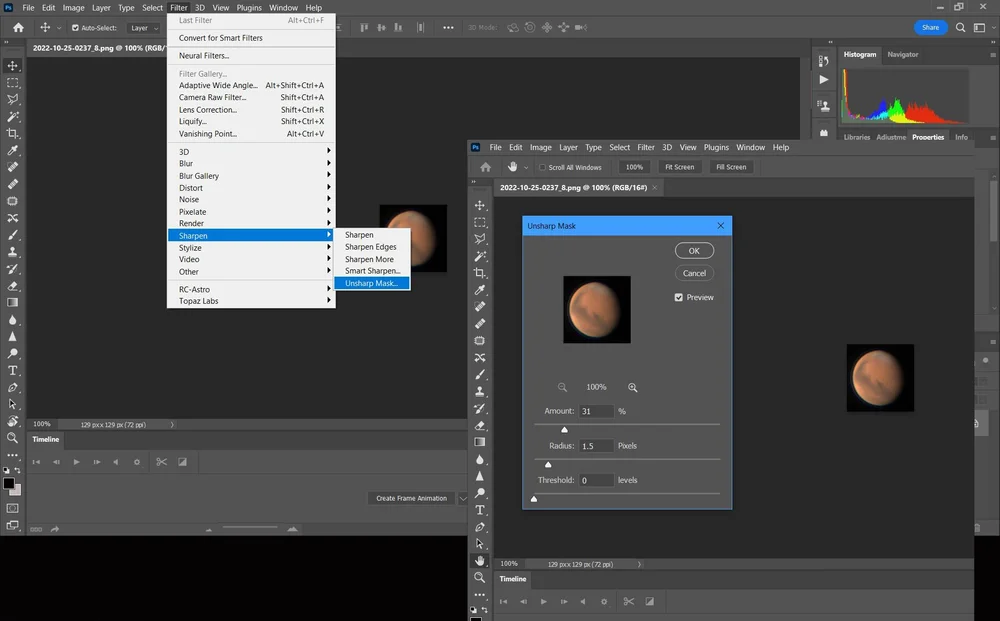Image resolution: width=1000 pixels, height=621 pixels.
Task: Expand the Stylize submenu in Filter menu
Action: click(x=251, y=247)
